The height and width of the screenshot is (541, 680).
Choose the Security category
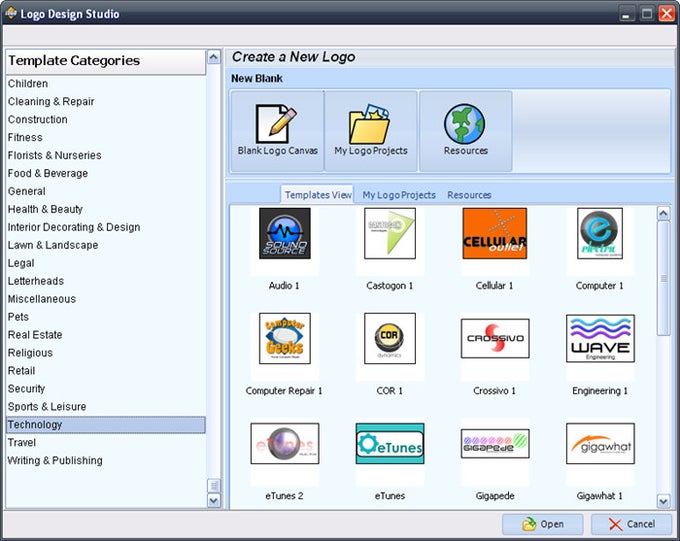pyautogui.click(x=105, y=389)
